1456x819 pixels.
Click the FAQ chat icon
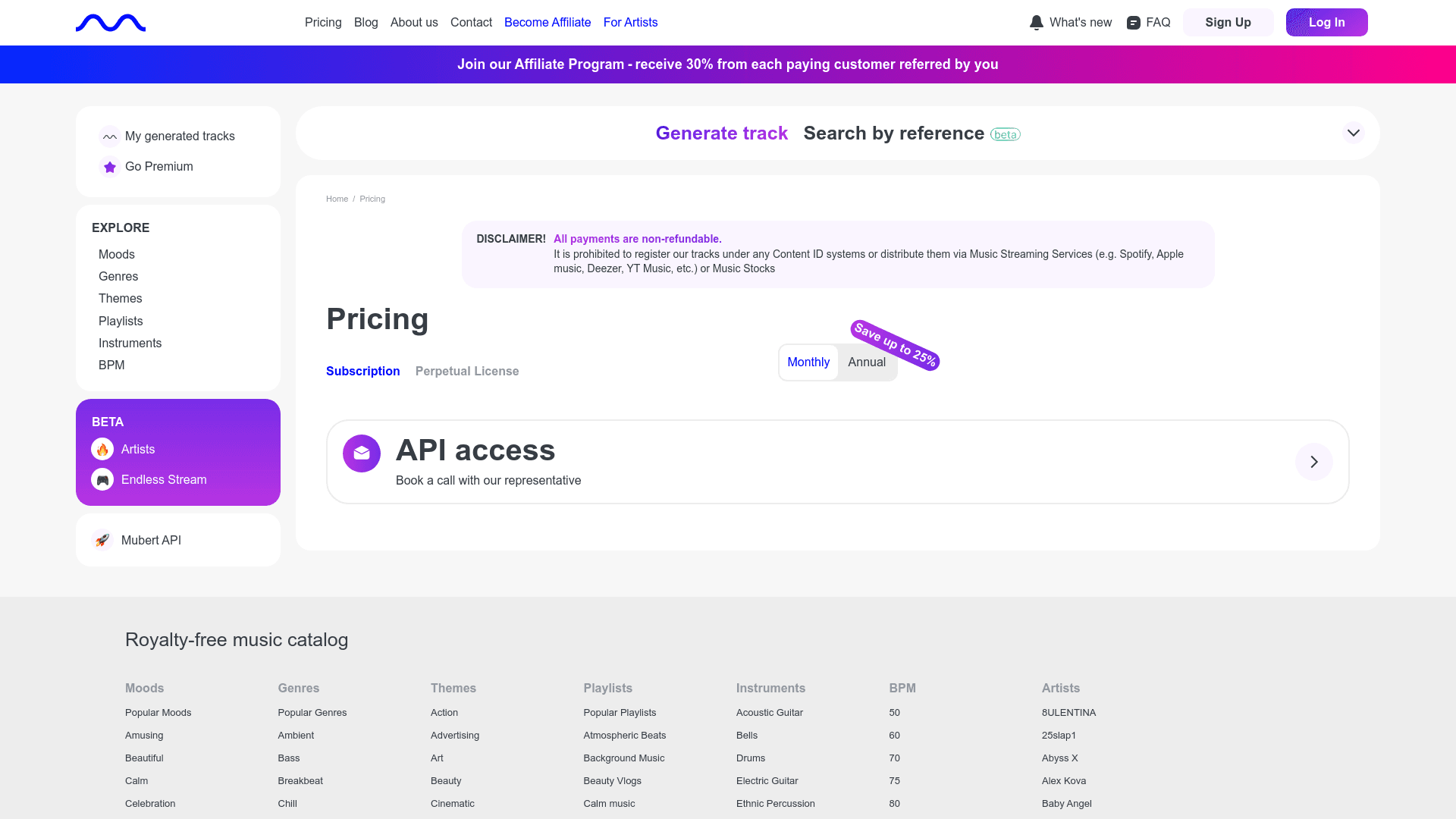point(1134,23)
